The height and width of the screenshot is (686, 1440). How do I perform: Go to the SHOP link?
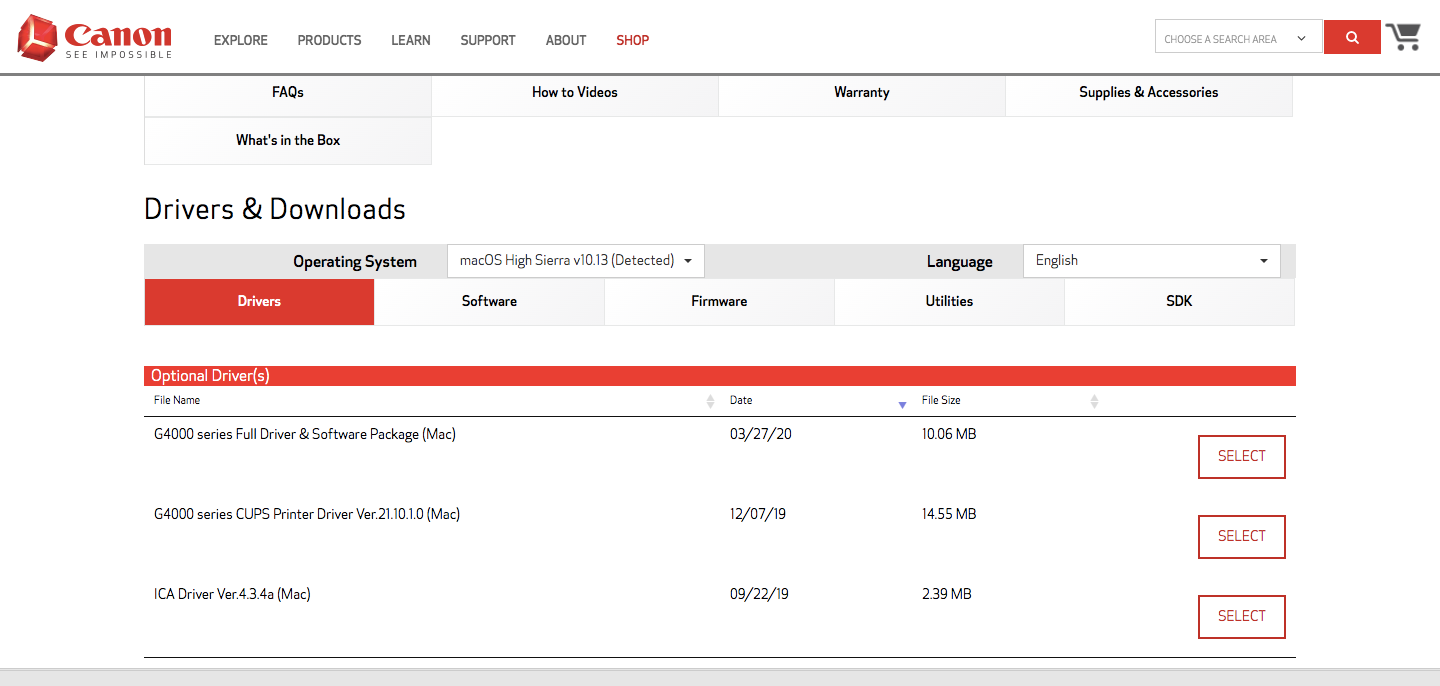click(x=633, y=40)
